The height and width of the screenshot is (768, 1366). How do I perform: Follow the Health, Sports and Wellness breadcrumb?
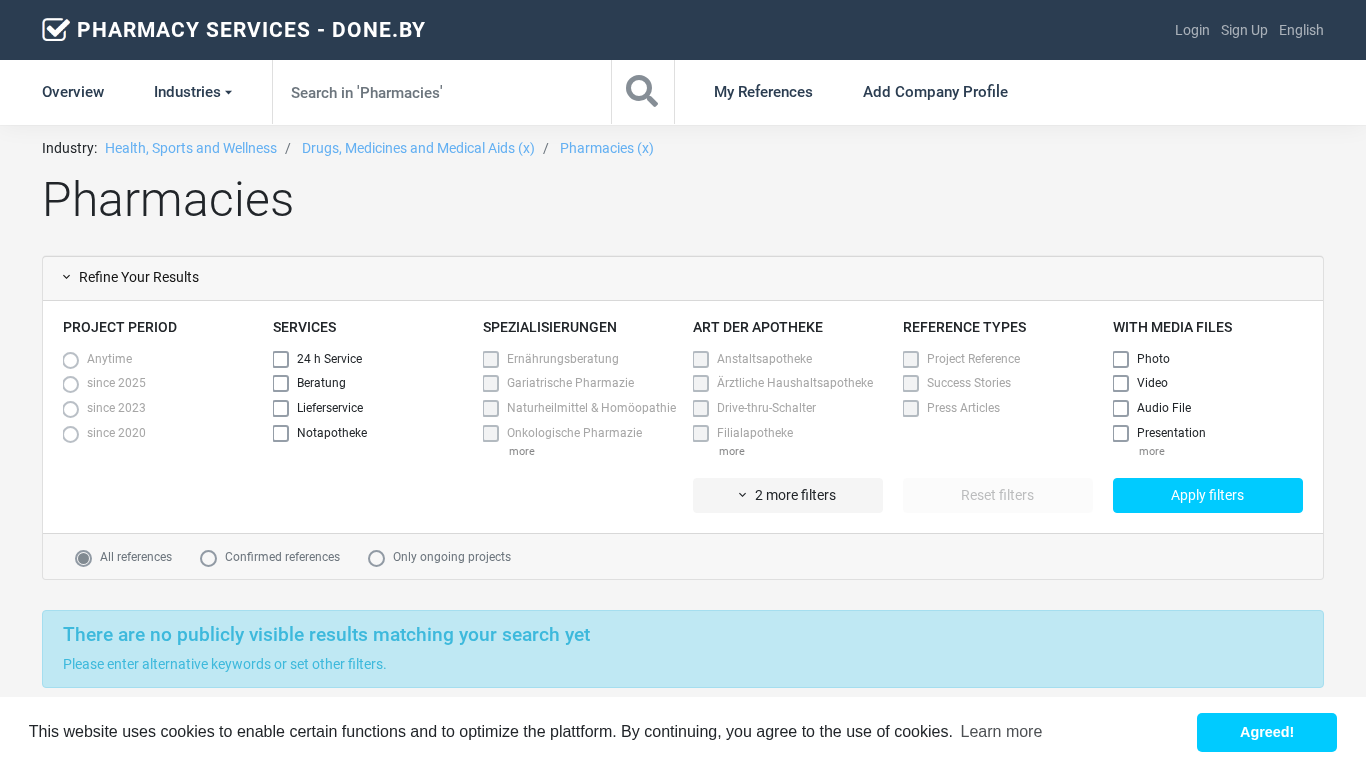pyautogui.click(x=191, y=148)
